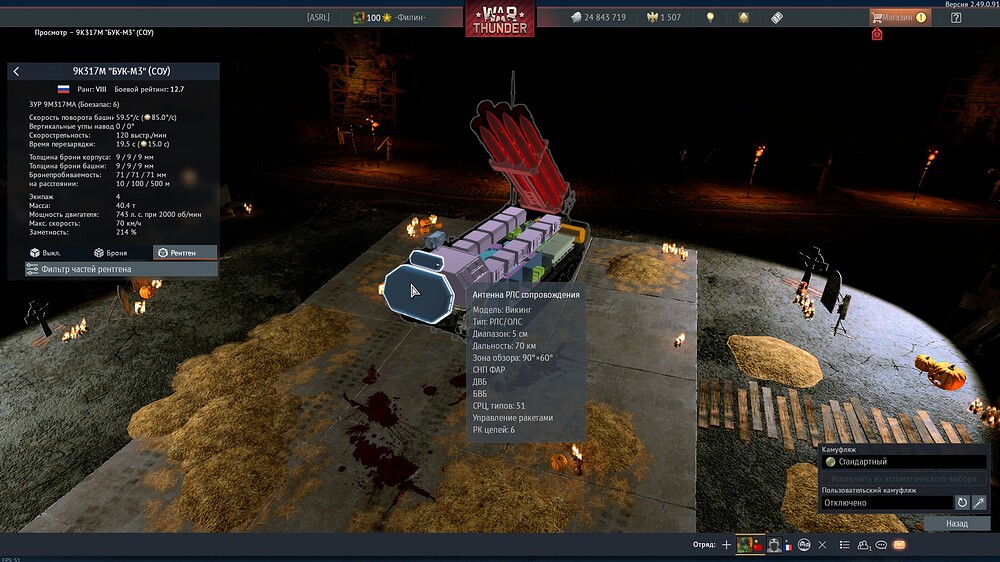Image resolution: width=1000 pixels, height=562 pixels.
Task: Open the chat bubble icon
Action: [x=881, y=545]
